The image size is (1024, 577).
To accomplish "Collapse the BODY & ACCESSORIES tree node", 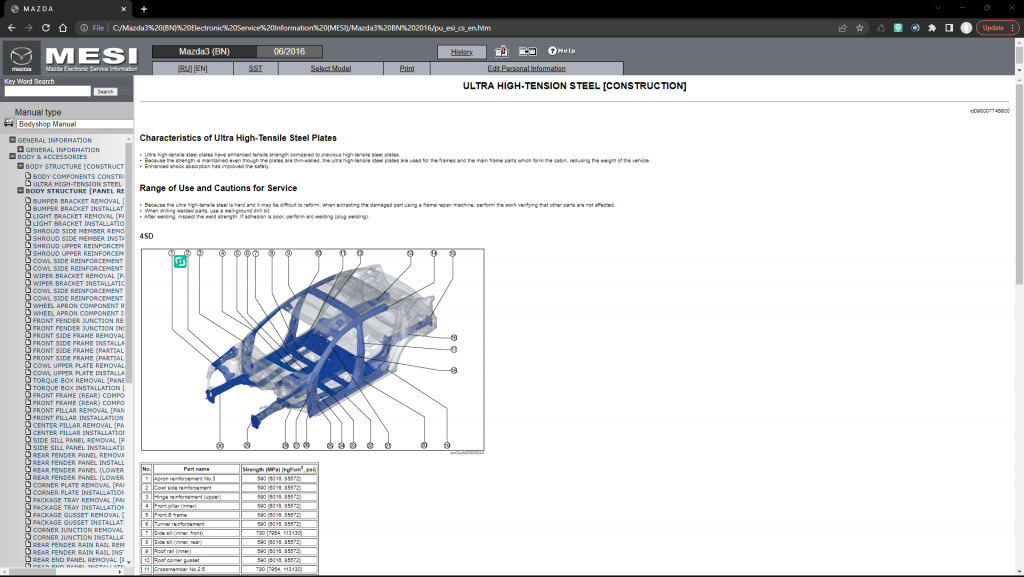I will pos(12,156).
